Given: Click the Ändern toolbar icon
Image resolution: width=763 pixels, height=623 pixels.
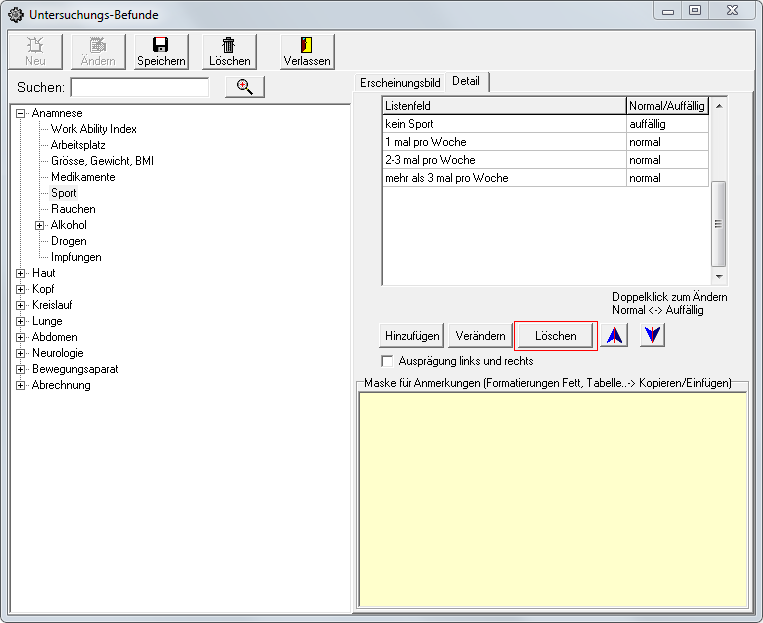Looking at the screenshot, I should tap(98, 45).
